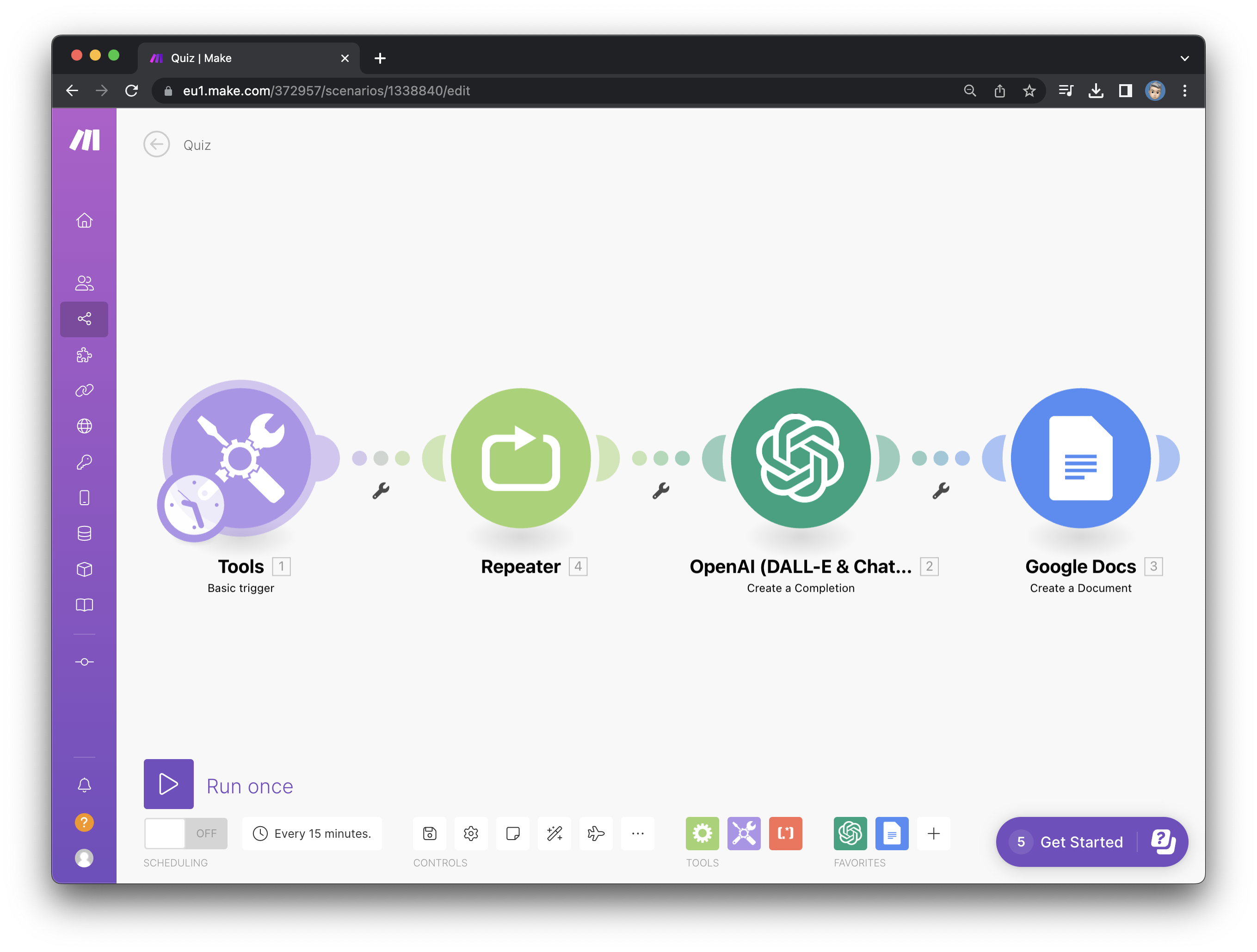This screenshot has width=1257, height=952.
Task: Open More options three dots in Controls
Action: coord(638,834)
